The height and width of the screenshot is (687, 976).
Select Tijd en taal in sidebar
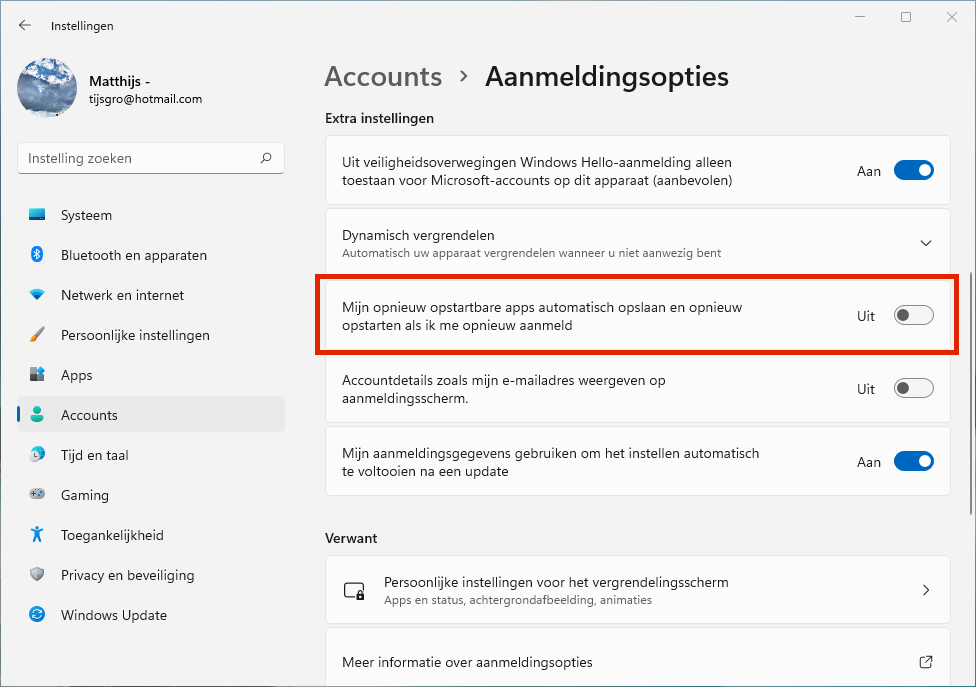[94, 455]
